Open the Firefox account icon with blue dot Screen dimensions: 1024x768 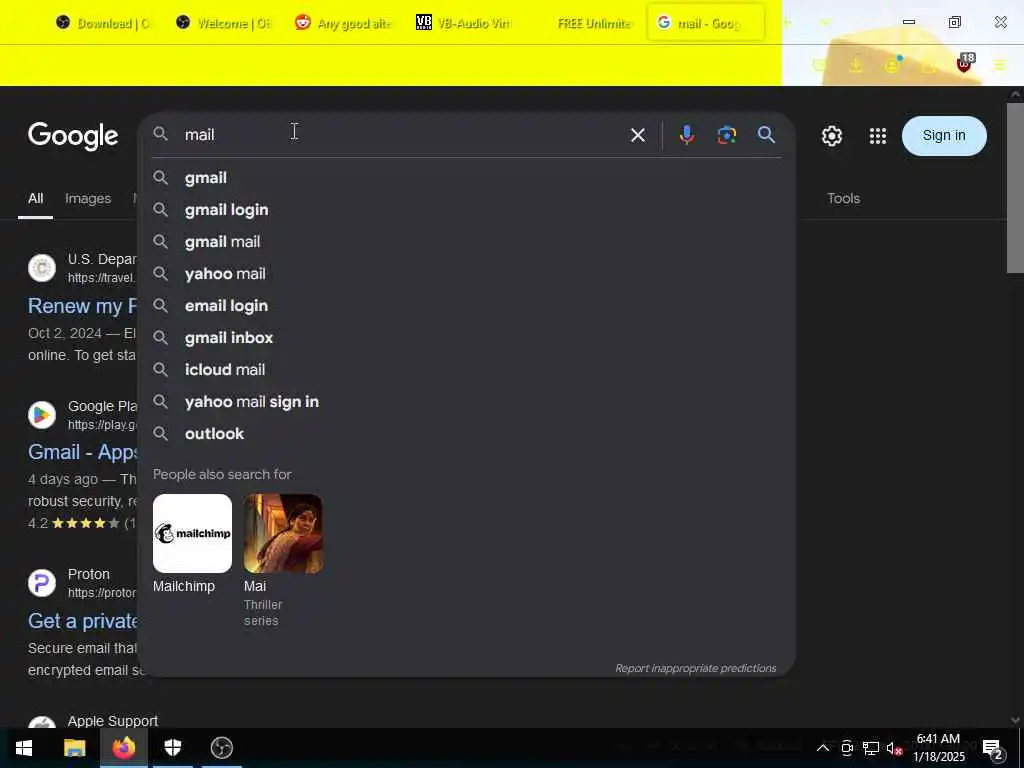click(x=893, y=65)
